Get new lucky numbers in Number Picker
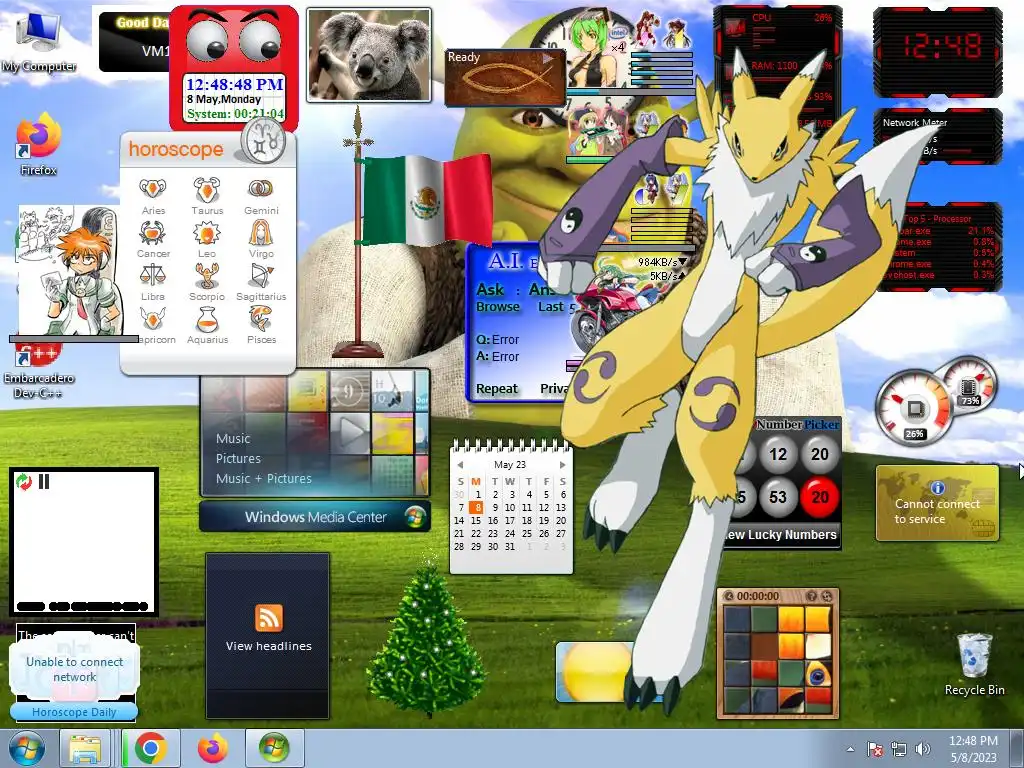Screen dimensions: 1024x768 coord(781,535)
